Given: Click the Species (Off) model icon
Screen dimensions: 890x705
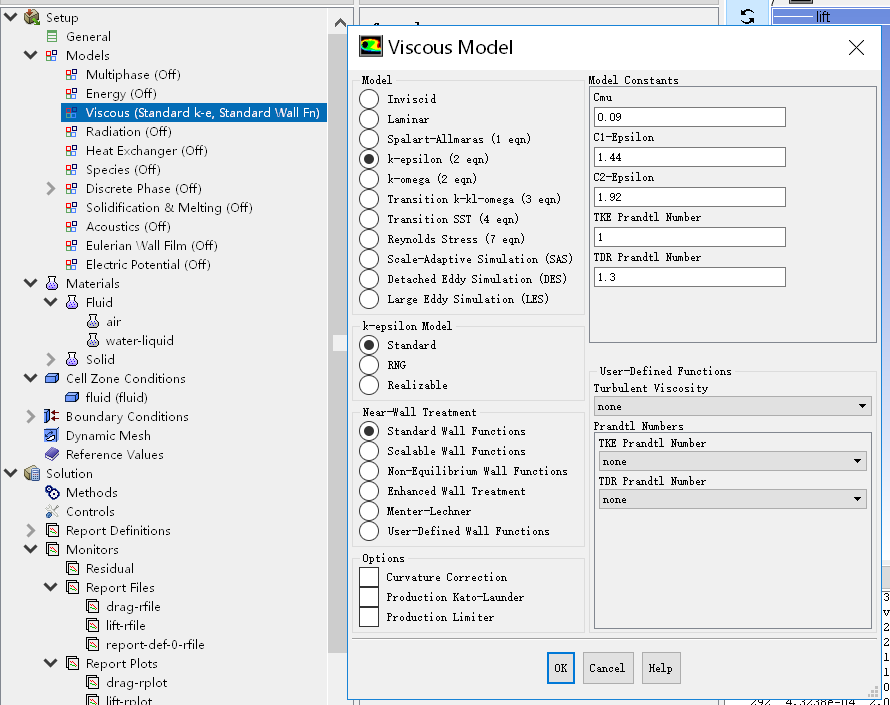Looking at the screenshot, I should (x=72, y=170).
